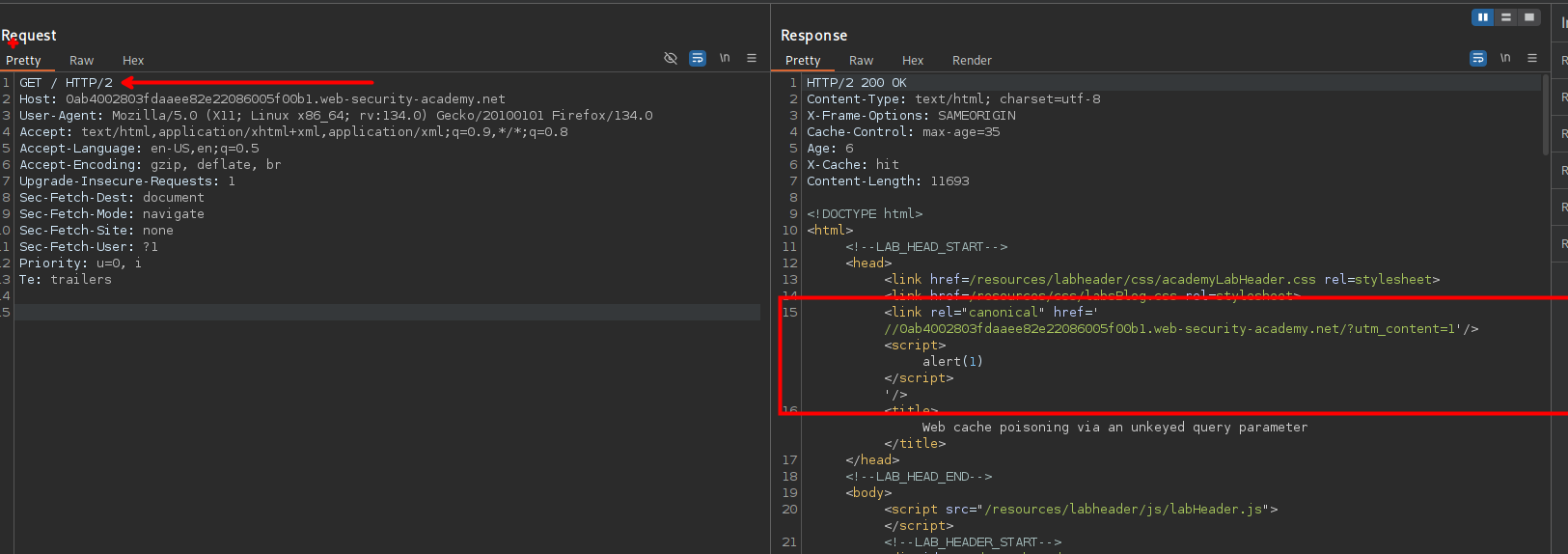
Task: Click the 'Content-Length: 11693' line
Action: coord(888,181)
